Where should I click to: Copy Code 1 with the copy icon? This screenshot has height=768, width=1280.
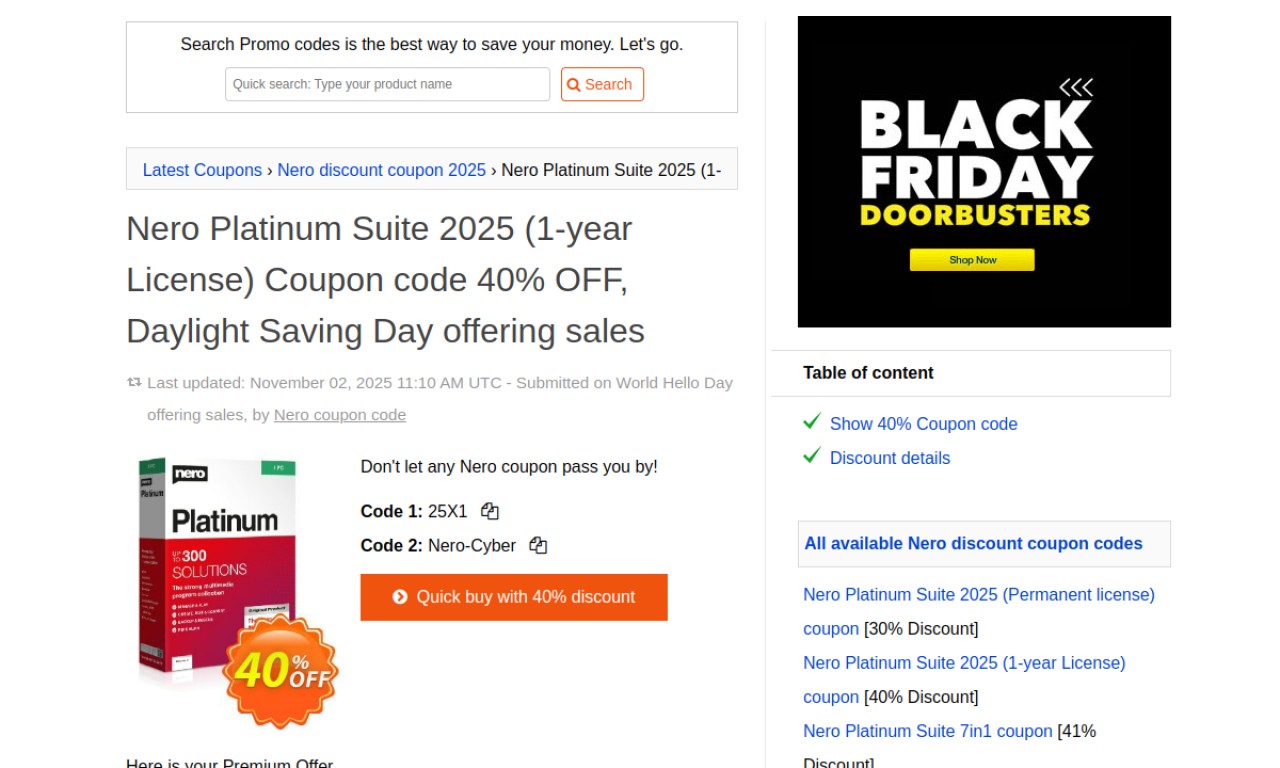coord(490,511)
